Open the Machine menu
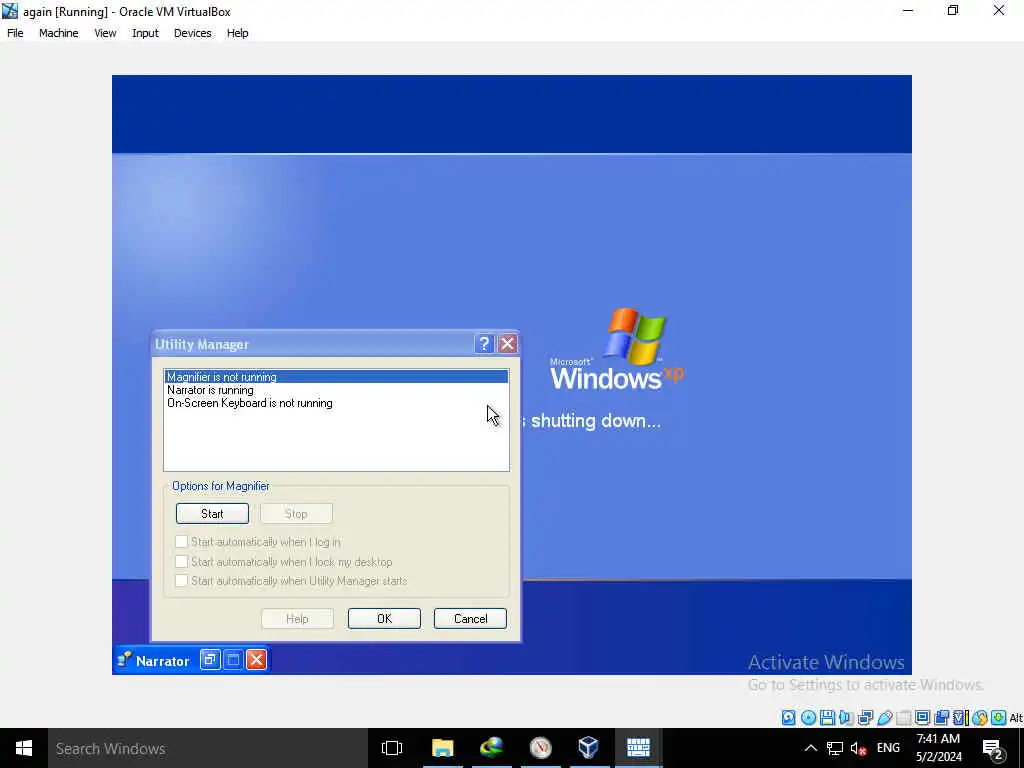1024x768 pixels. tap(59, 33)
